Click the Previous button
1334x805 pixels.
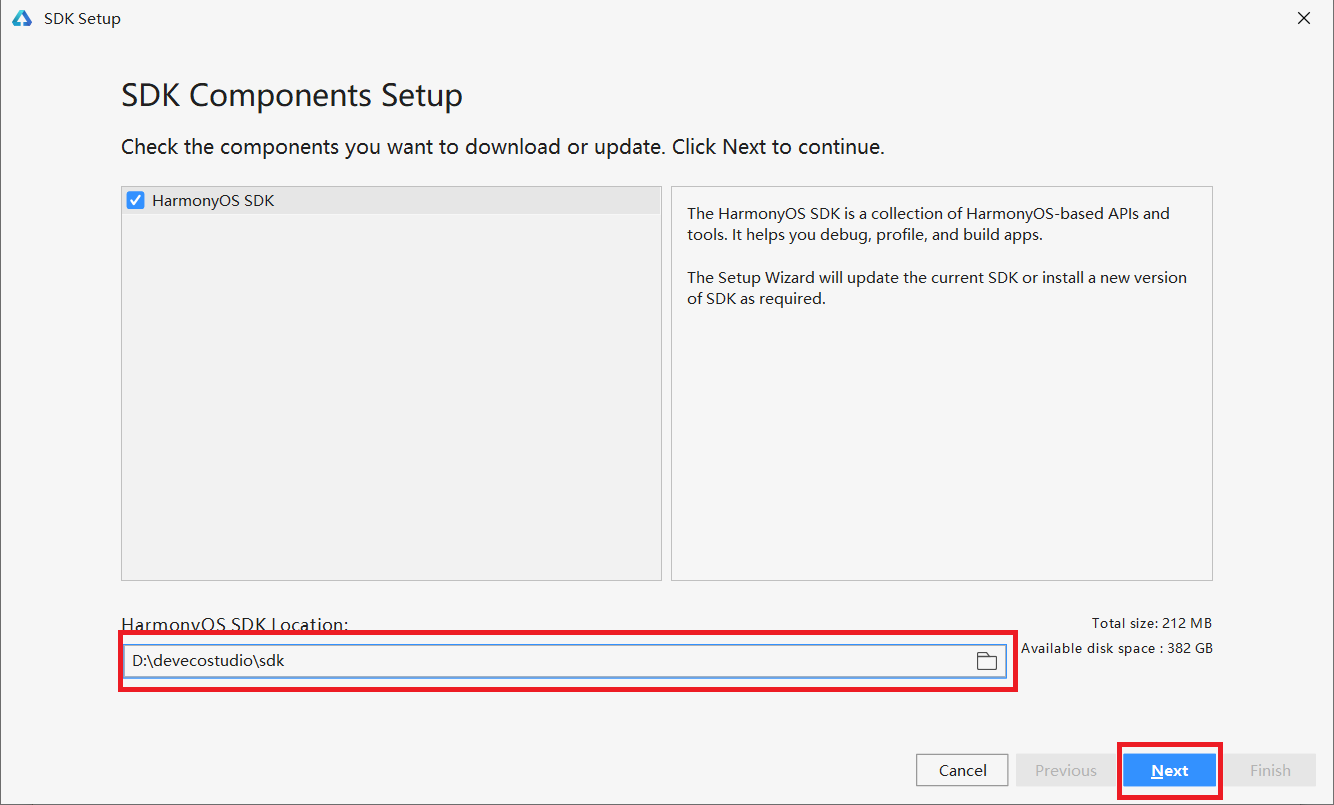[x=1065, y=770]
